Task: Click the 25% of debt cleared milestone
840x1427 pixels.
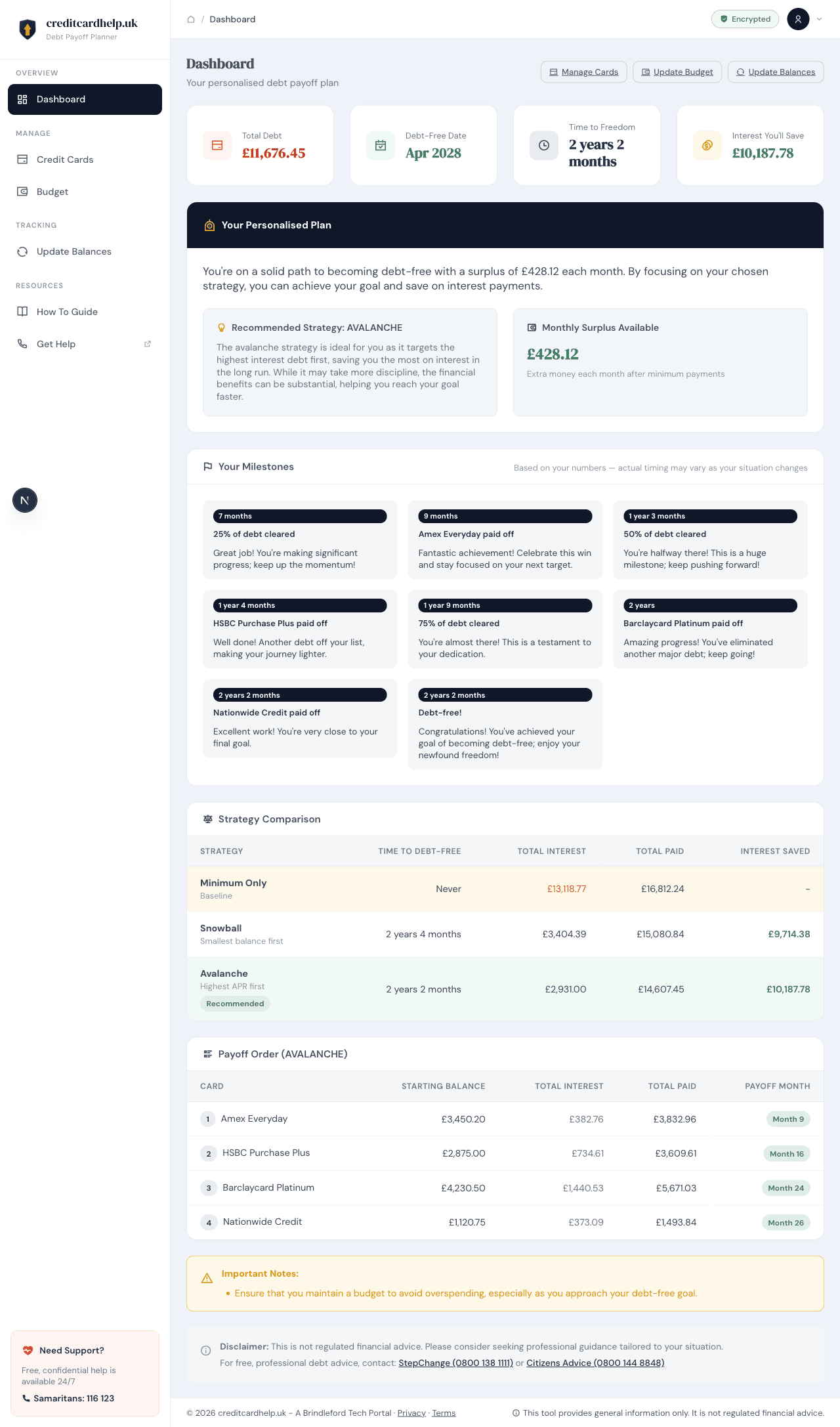Action: 300,540
